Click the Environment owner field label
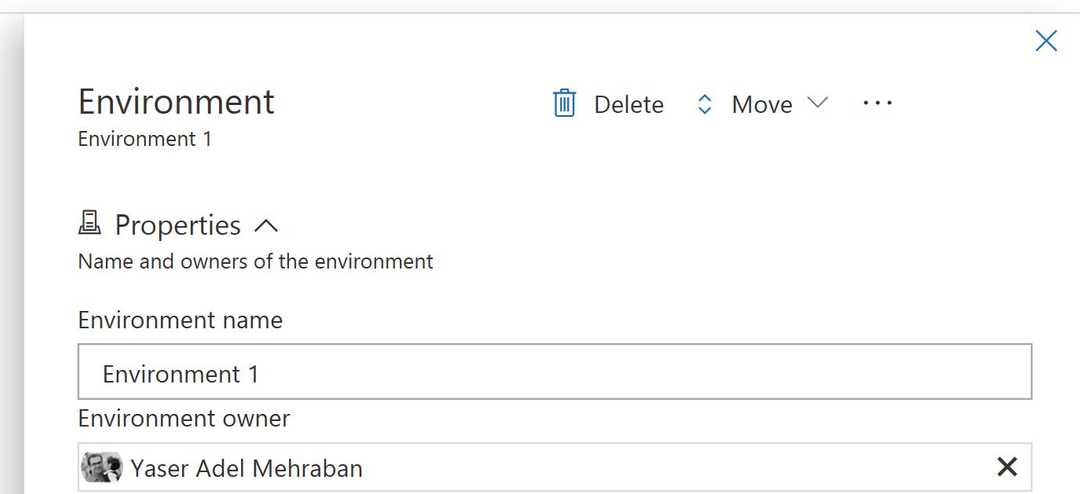1080x494 pixels. [x=184, y=418]
